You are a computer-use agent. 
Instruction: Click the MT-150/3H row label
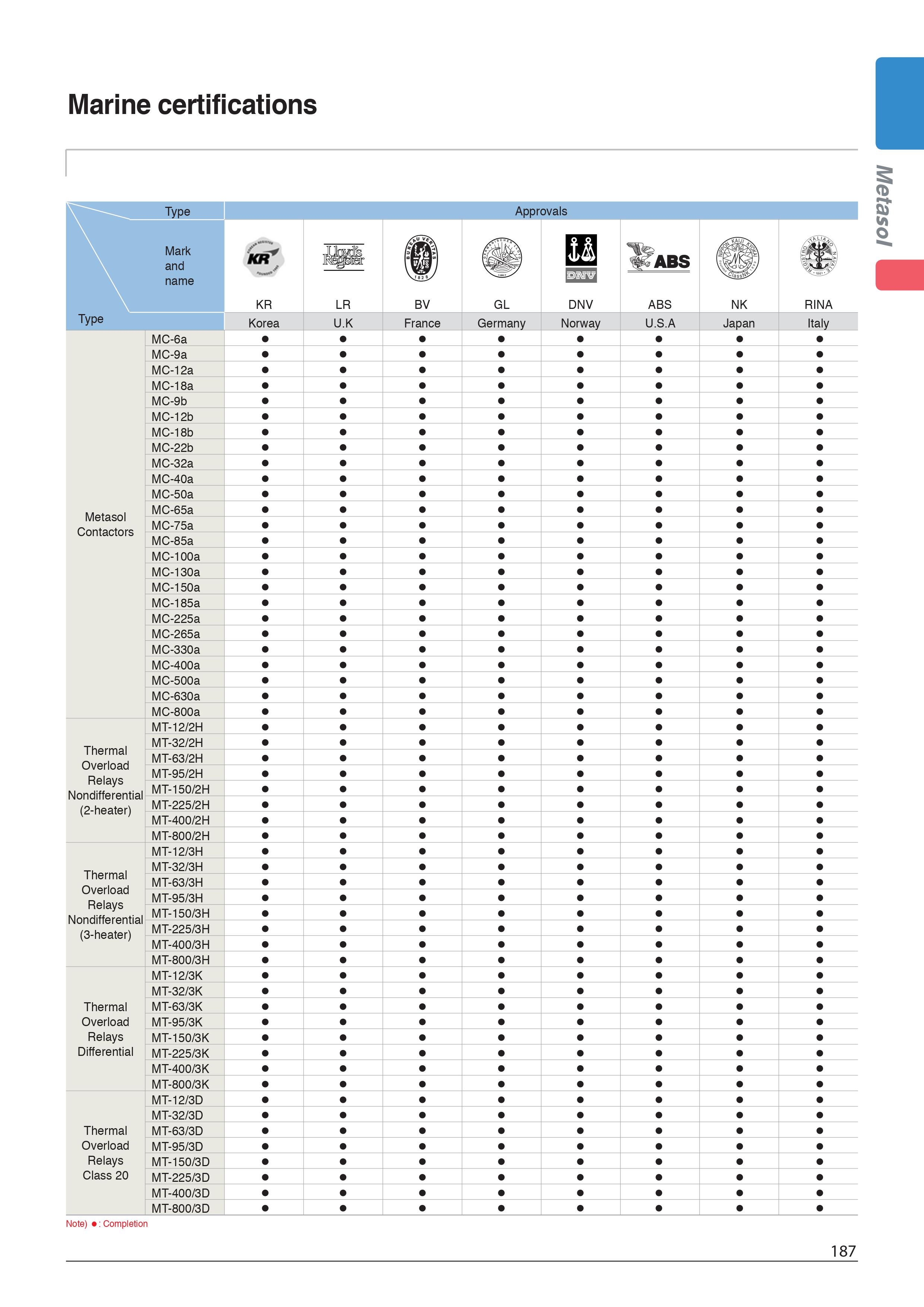coord(180,914)
